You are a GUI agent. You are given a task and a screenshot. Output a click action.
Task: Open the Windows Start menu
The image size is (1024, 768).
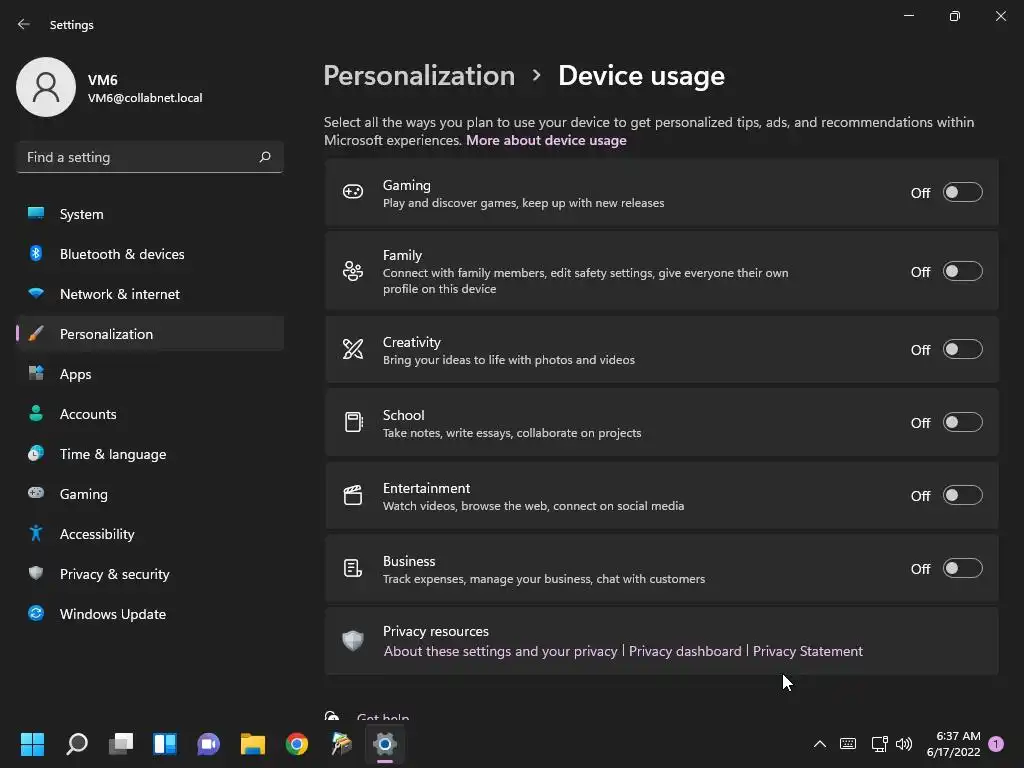pos(32,744)
